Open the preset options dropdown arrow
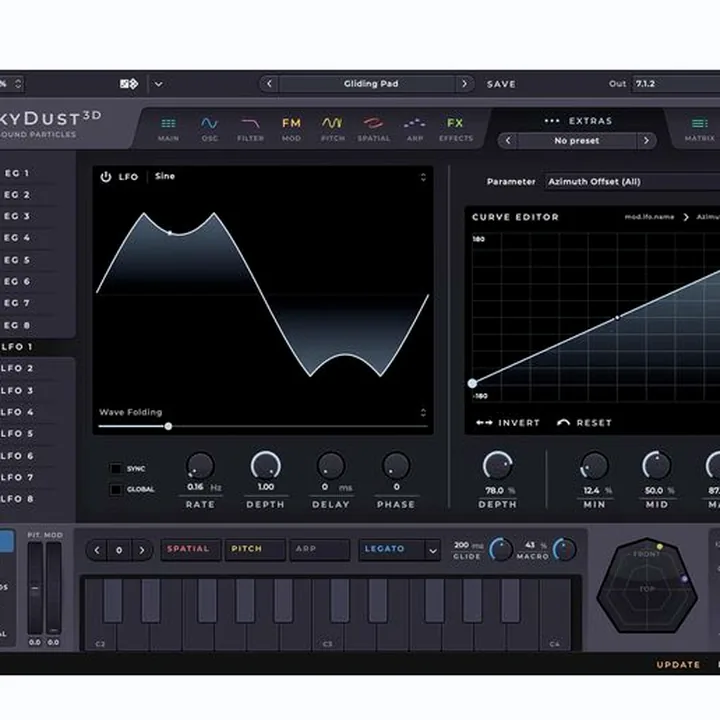Image resolution: width=720 pixels, height=720 pixels. (158, 84)
